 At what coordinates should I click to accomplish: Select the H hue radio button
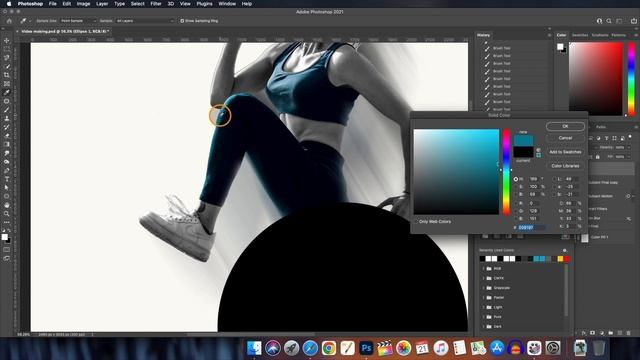coord(516,179)
